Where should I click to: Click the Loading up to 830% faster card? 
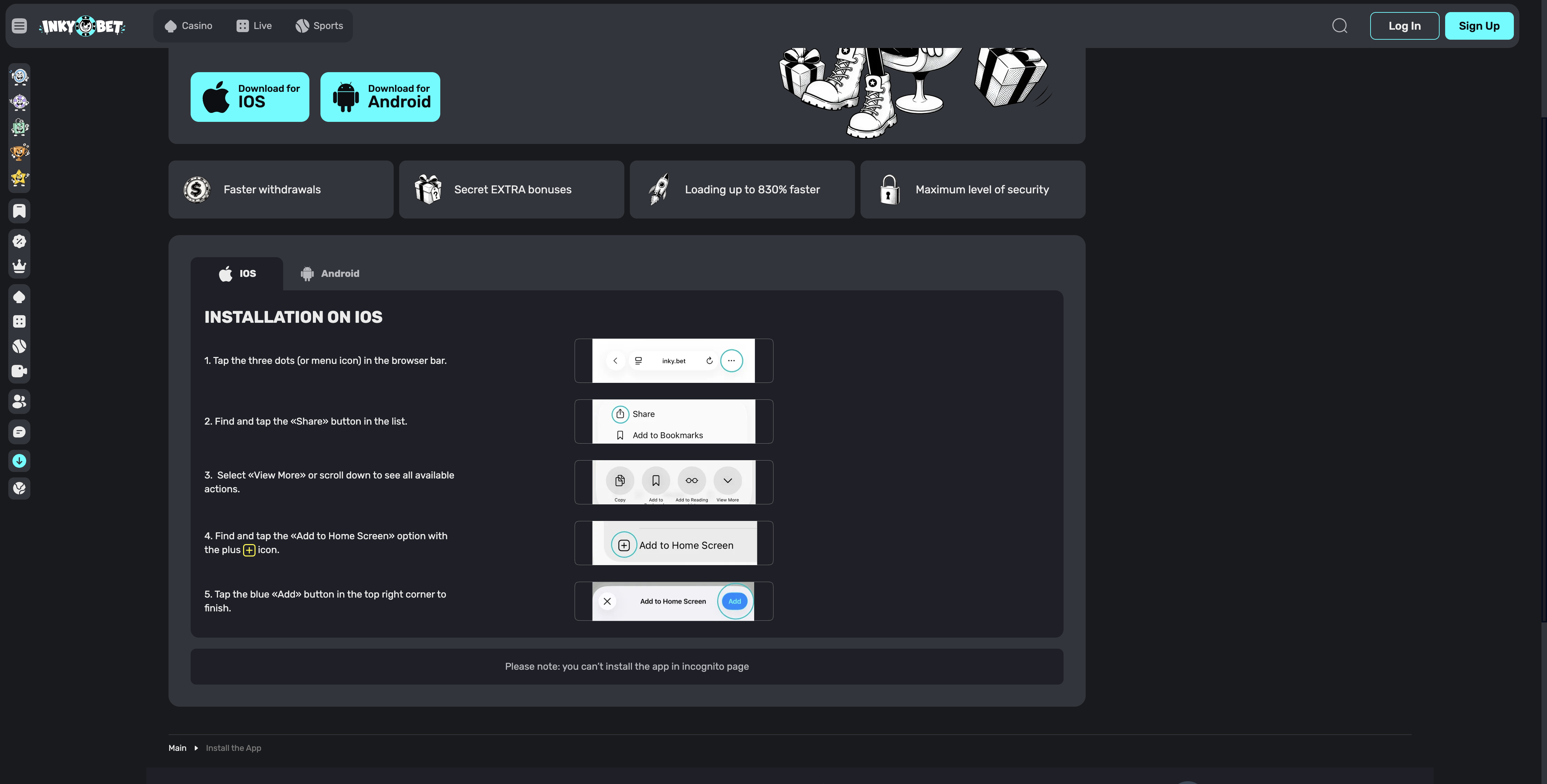pos(742,190)
